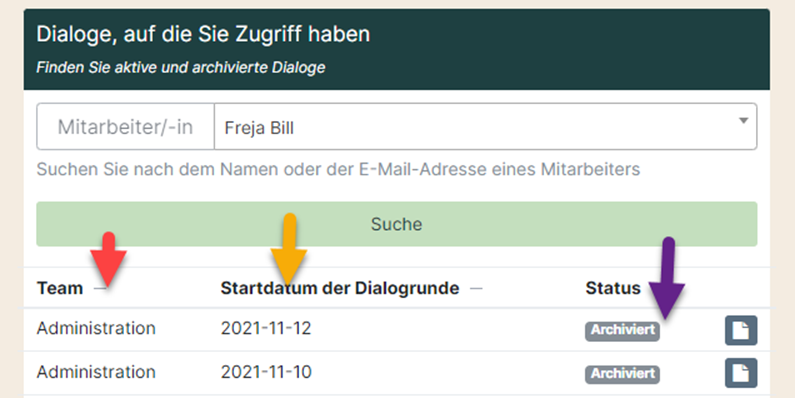The height and width of the screenshot is (398, 795).
Task: Click Archiviert badge in 2021-11-12 row
Action: click(x=623, y=330)
